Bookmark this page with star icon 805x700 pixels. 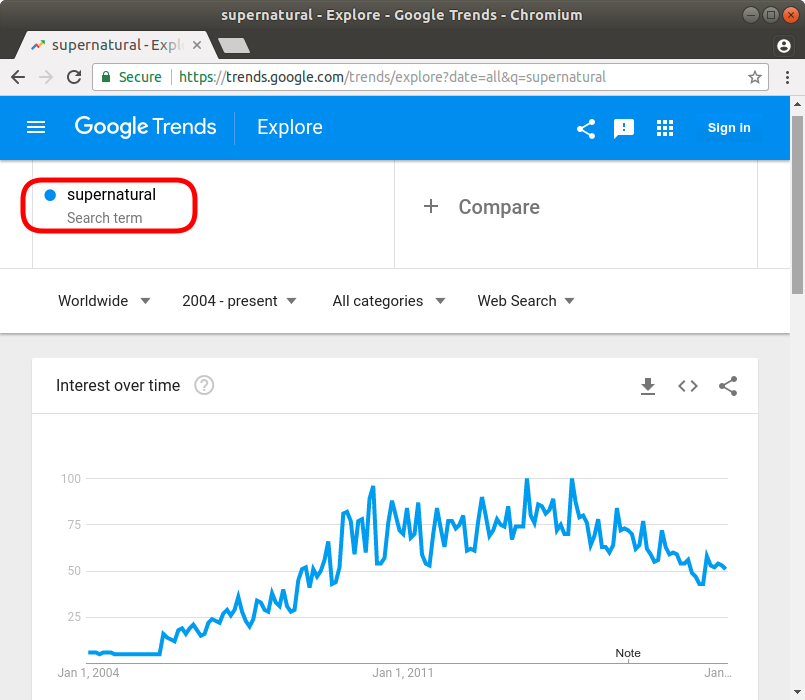[x=755, y=77]
